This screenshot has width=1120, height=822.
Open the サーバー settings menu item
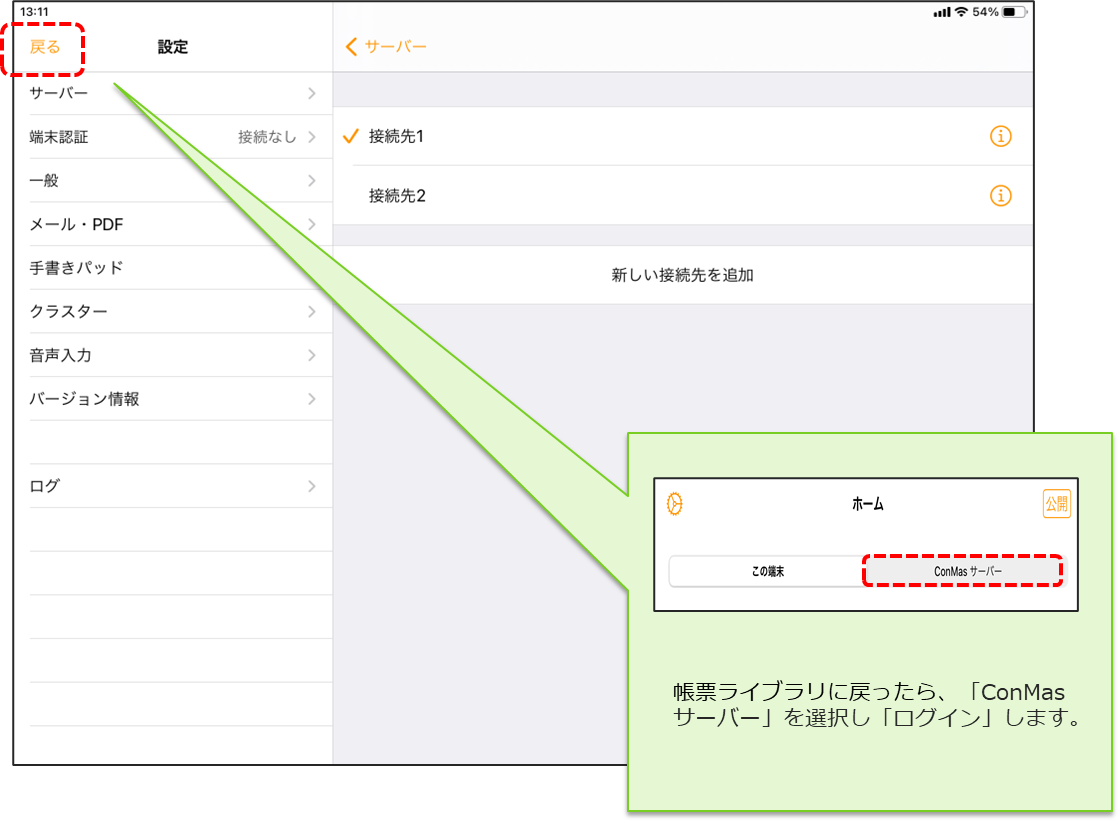tap(172, 94)
